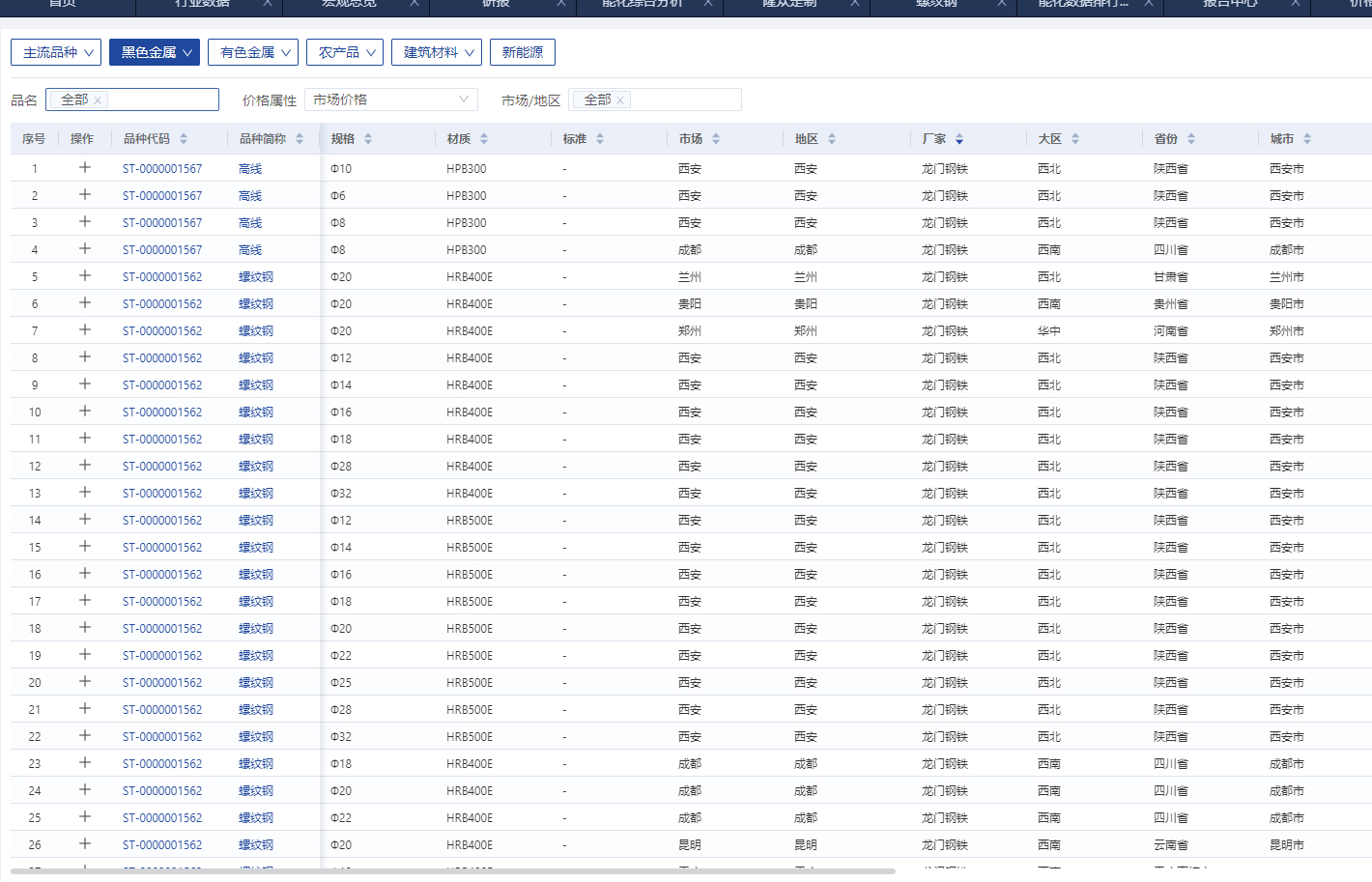Open the 价格属性 市场价格 dropdown

point(391,100)
